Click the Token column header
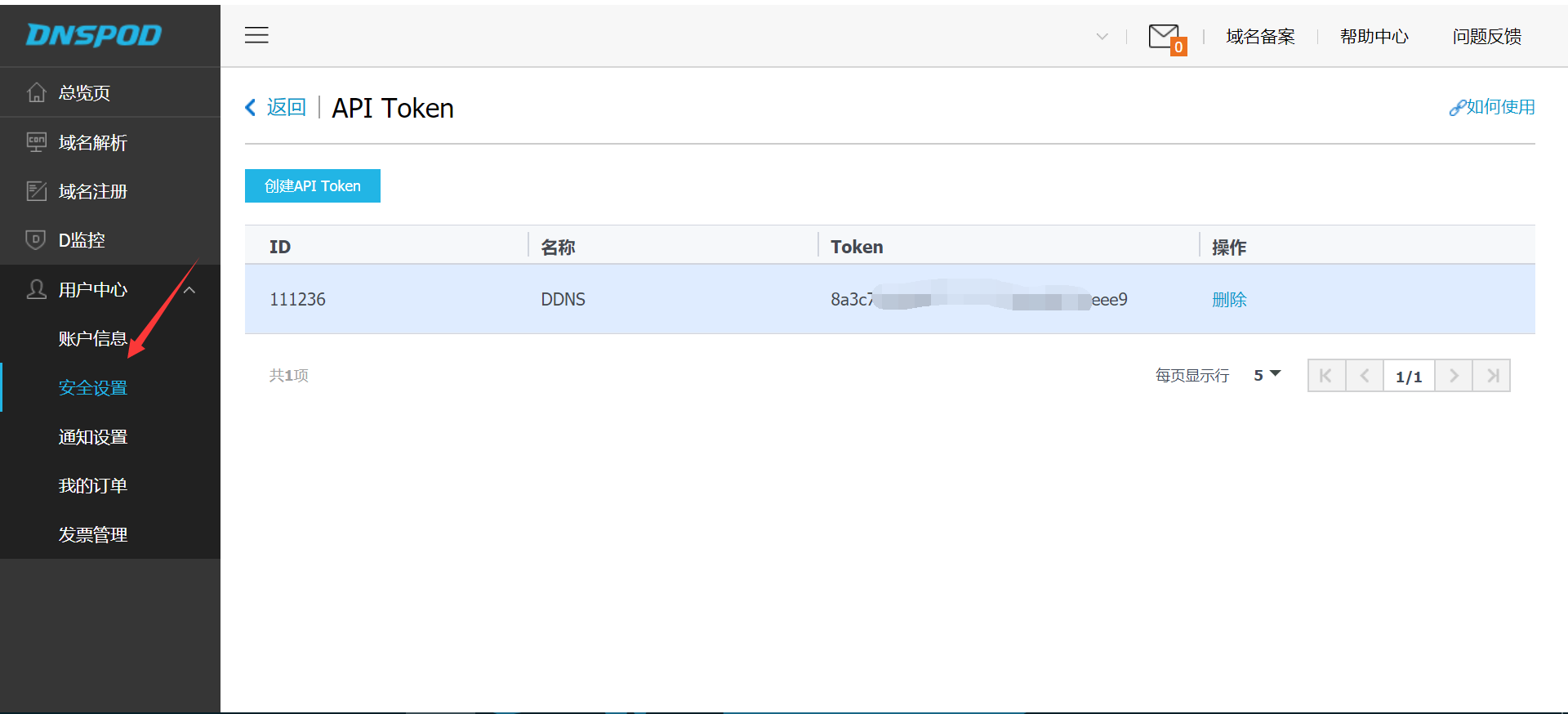This screenshot has height=714, width=1568. click(x=857, y=247)
